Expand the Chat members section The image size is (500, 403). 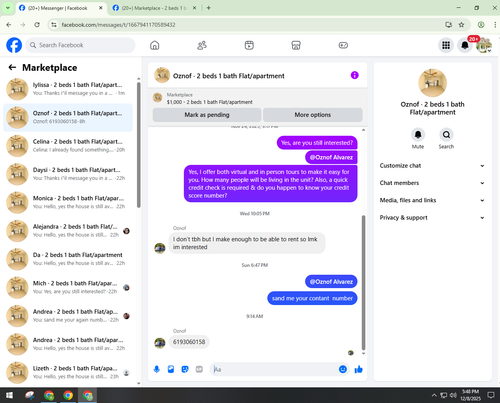click(x=432, y=183)
